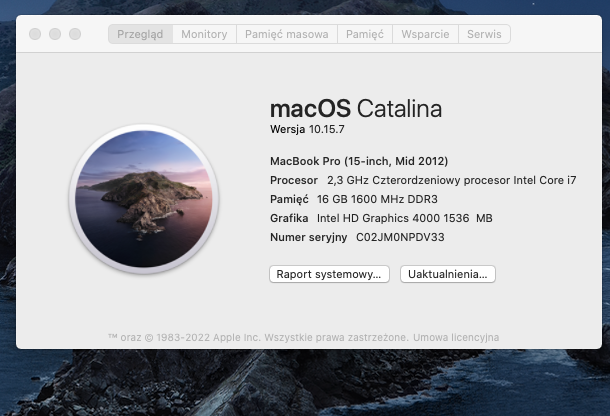The width and height of the screenshot is (610, 416).
Task: Click the macOS Catalina island logo
Action: pos(144,199)
